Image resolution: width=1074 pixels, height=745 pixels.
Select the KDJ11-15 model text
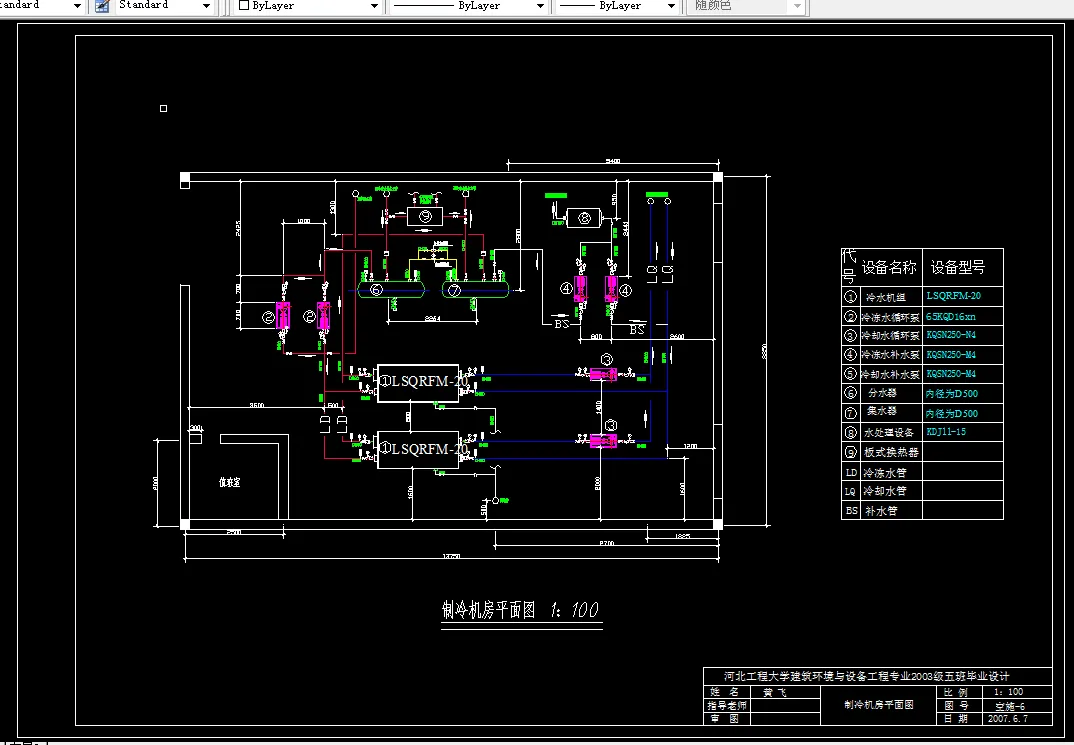coord(946,432)
